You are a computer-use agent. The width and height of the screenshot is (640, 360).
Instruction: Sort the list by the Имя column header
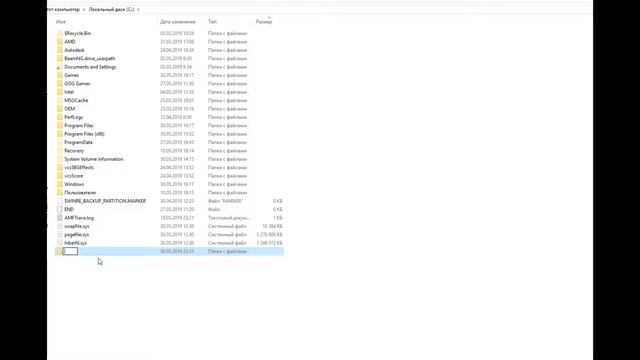tap(61, 22)
